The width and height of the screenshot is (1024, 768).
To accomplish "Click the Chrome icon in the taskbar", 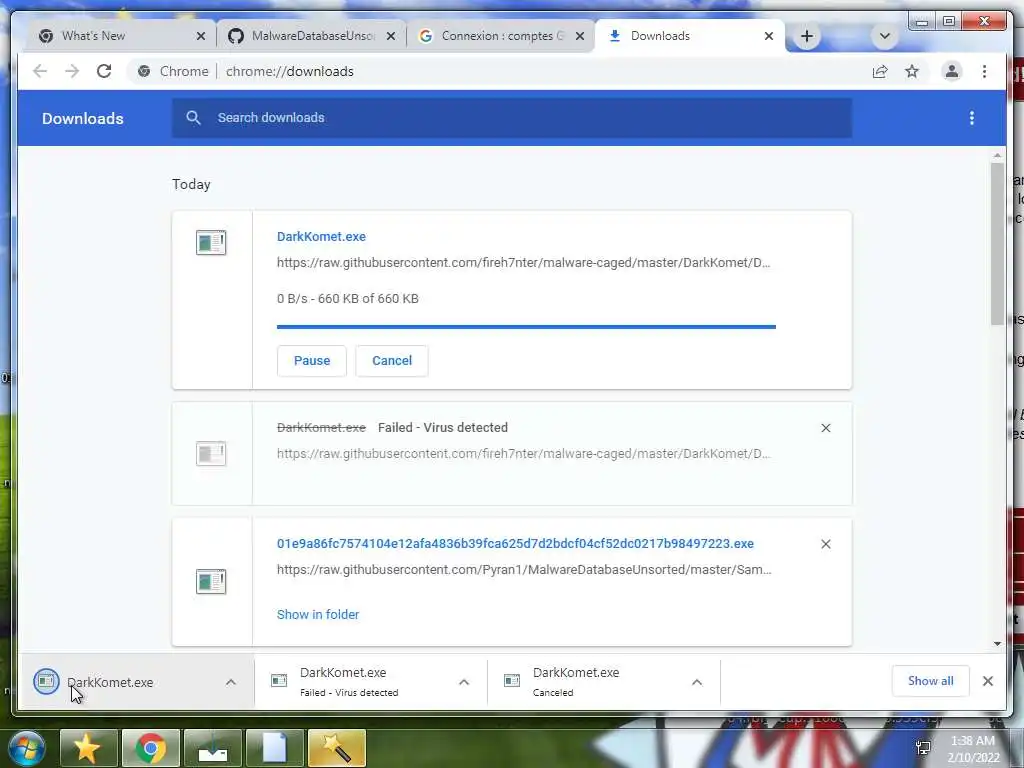I will coord(151,748).
